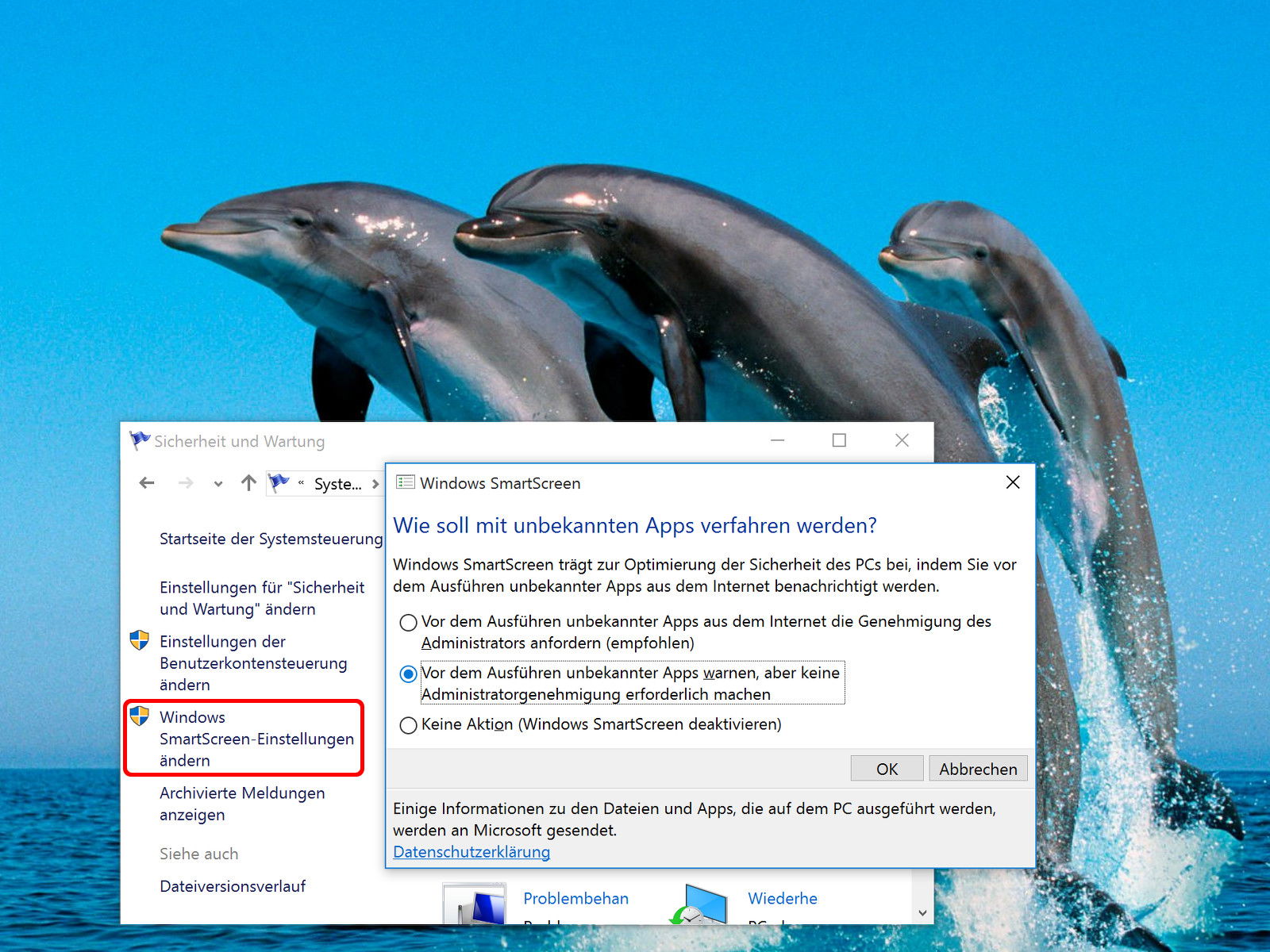Click the flag icon in the address bar
Image resolution: width=1270 pixels, height=952 pixels.
(279, 482)
